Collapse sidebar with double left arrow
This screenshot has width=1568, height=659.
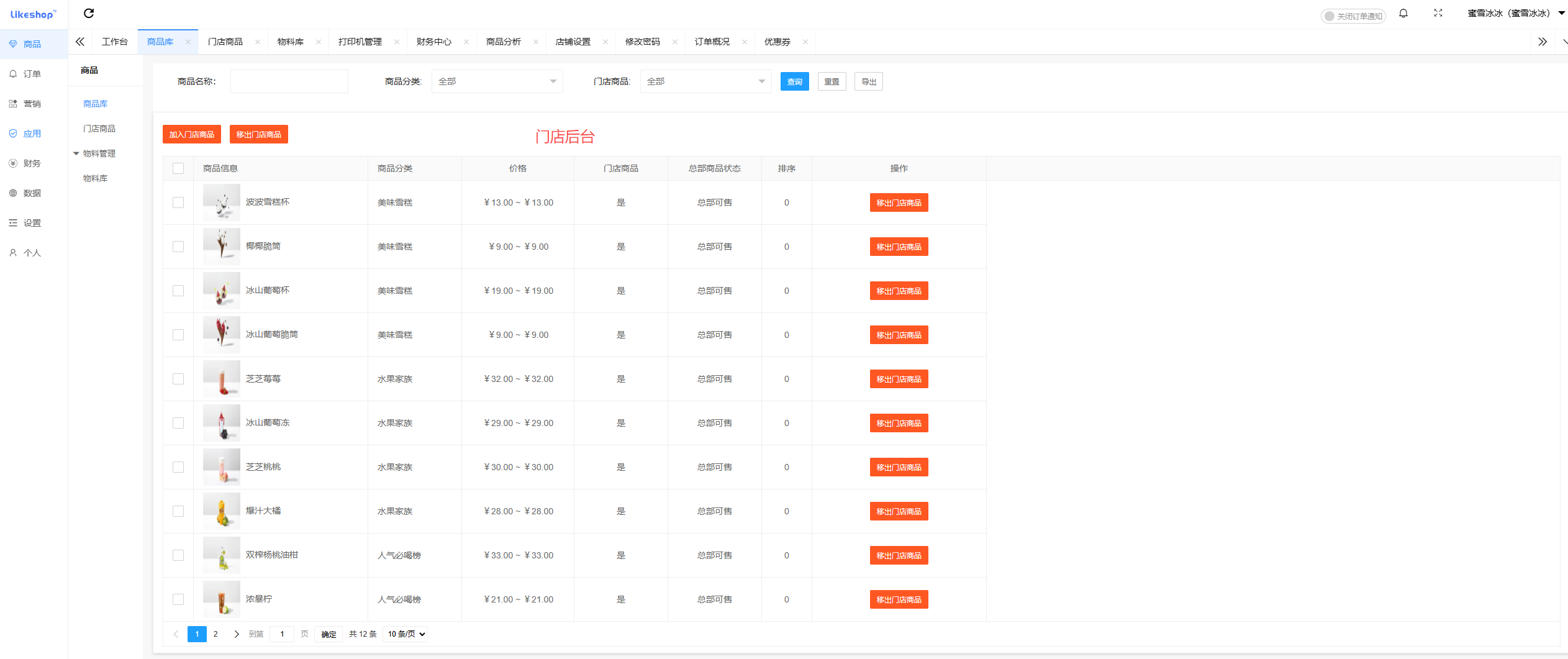(x=80, y=42)
